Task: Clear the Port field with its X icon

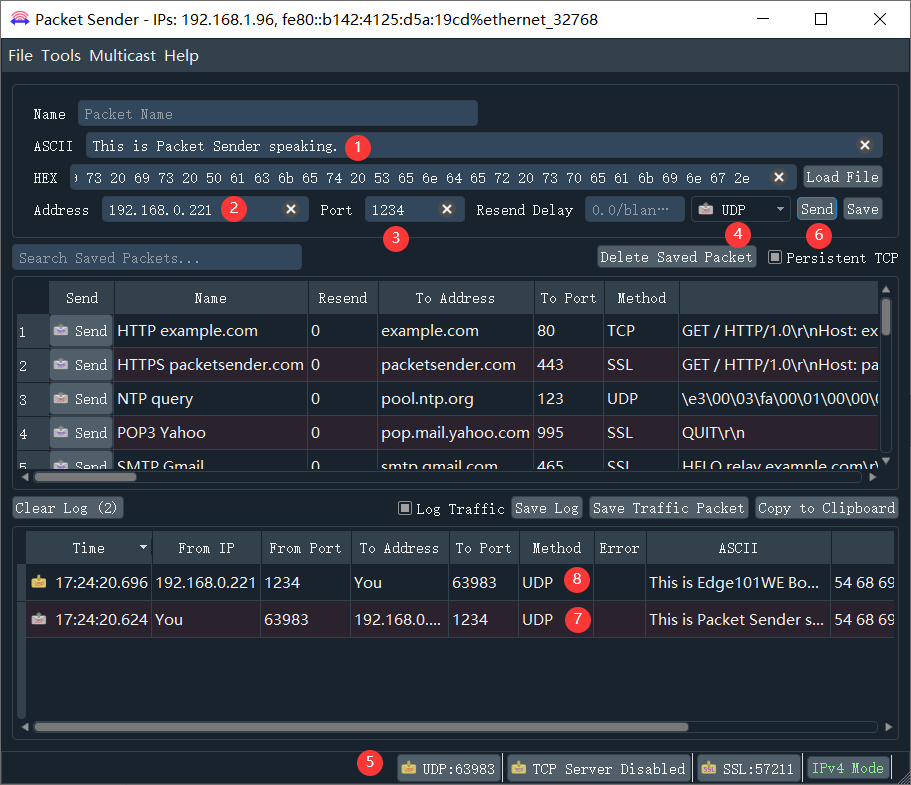Action: pos(446,209)
